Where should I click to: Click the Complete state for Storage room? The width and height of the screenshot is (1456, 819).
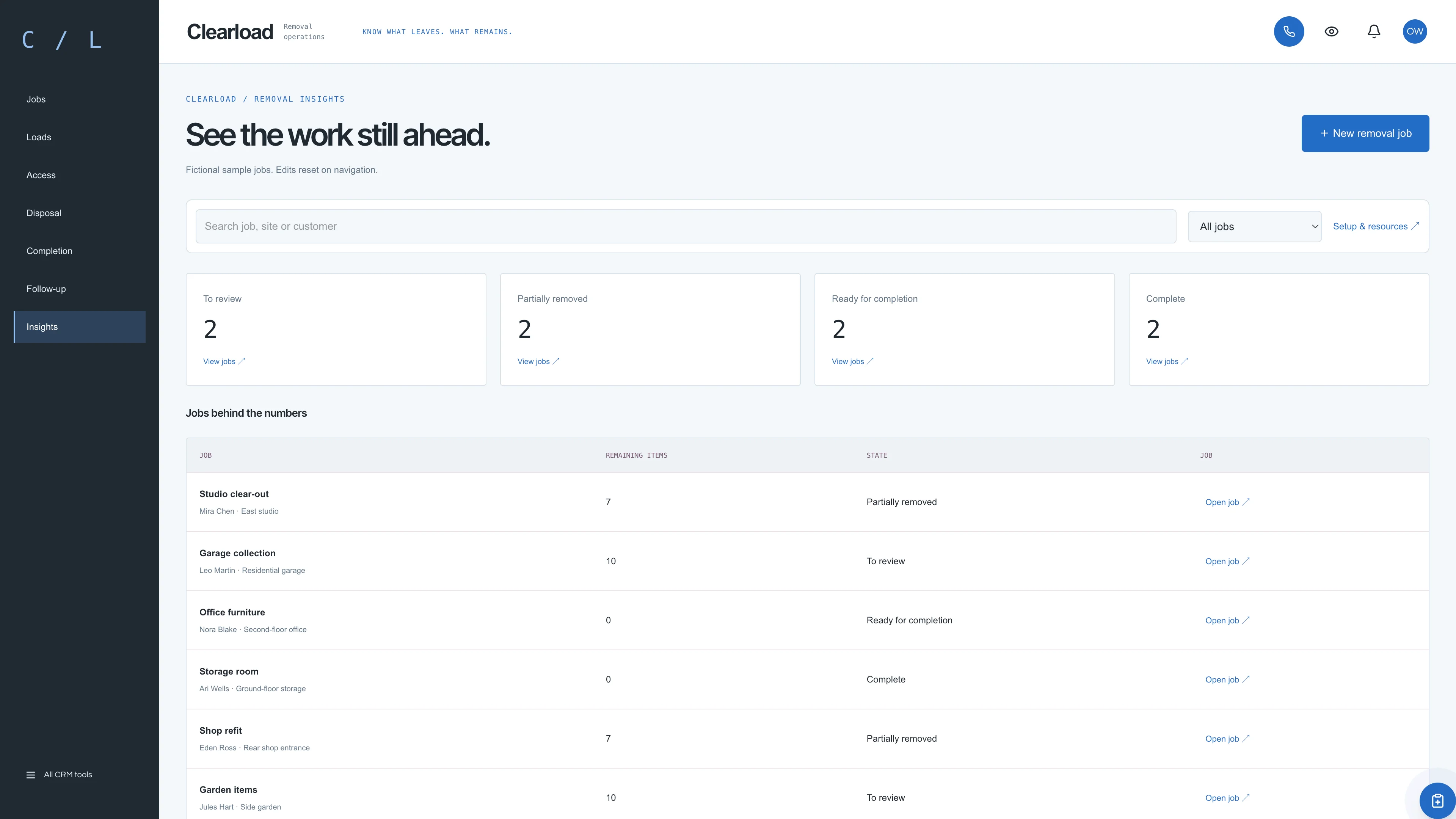coord(886,680)
